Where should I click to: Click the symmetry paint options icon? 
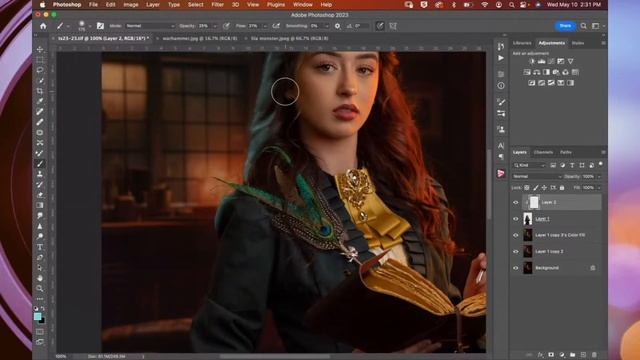tap(393, 26)
